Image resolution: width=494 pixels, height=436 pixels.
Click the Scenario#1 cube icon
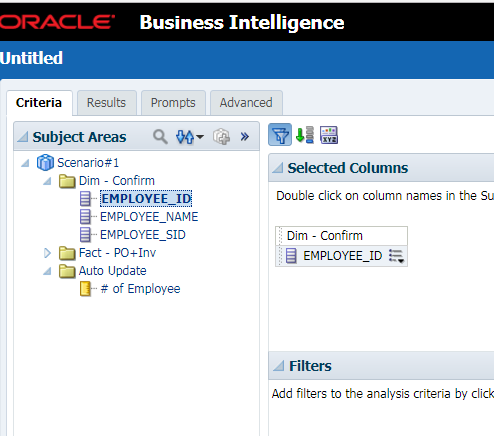(45, 163)
